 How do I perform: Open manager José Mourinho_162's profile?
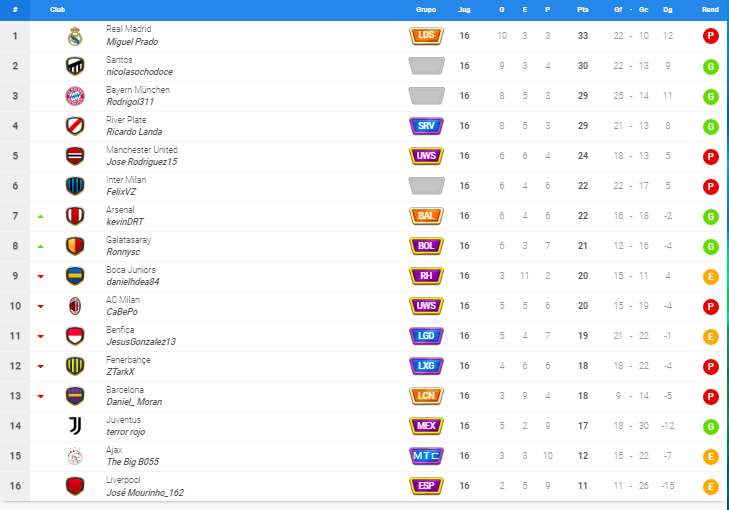pyautogui.click(x=145, y=492)
